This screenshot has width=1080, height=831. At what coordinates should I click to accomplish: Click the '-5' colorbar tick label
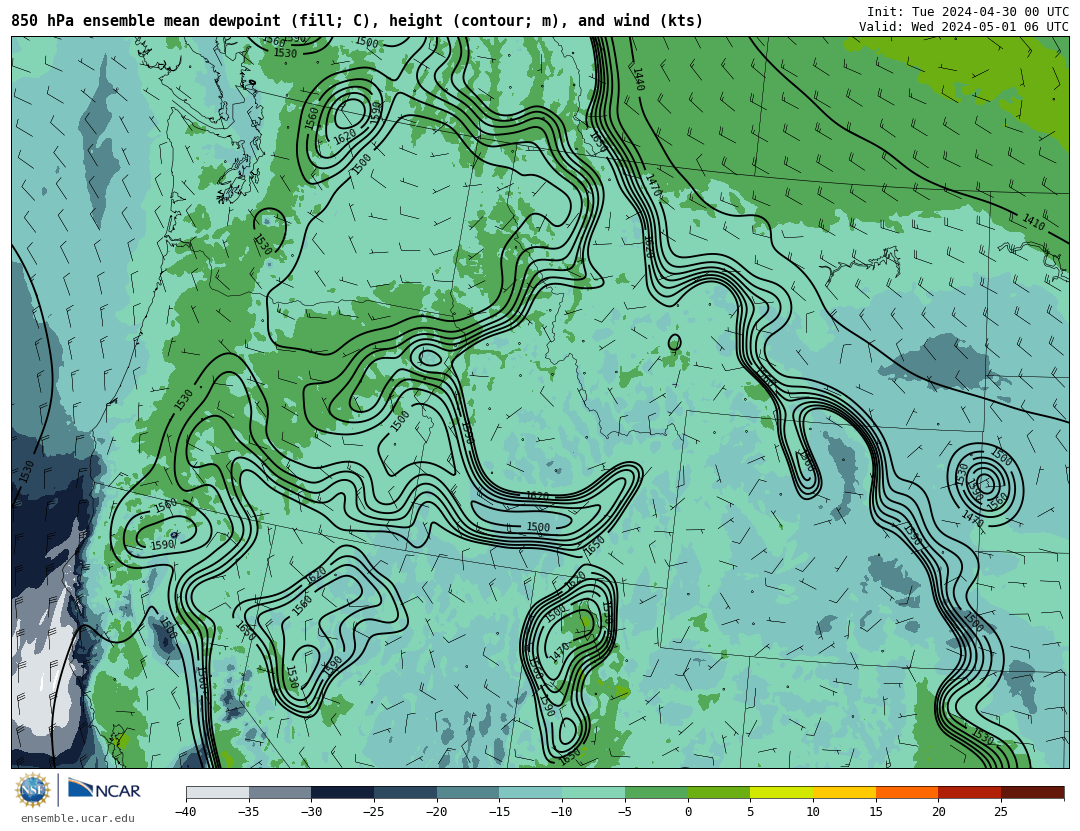click(x=625, y=812)
